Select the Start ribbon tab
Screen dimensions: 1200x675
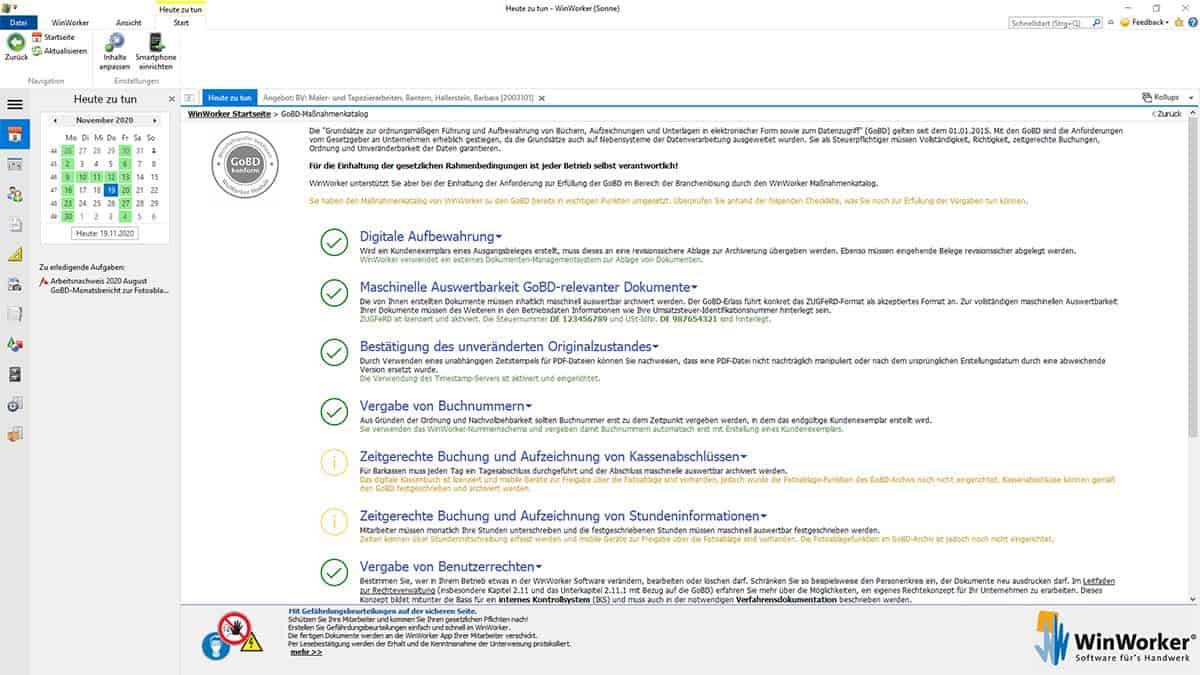182,22
